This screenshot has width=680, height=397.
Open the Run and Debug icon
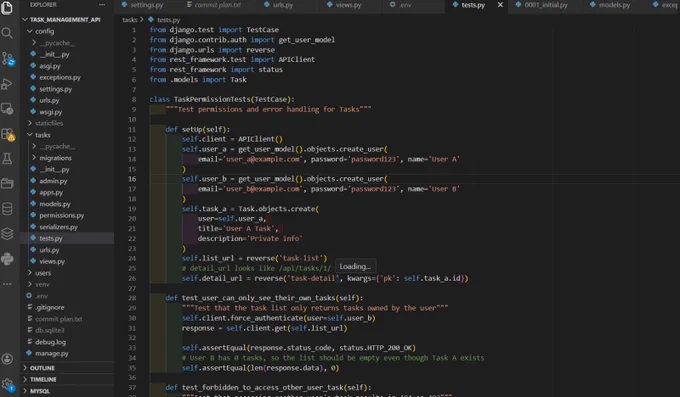pyautogui.click(x=7, y=84)
